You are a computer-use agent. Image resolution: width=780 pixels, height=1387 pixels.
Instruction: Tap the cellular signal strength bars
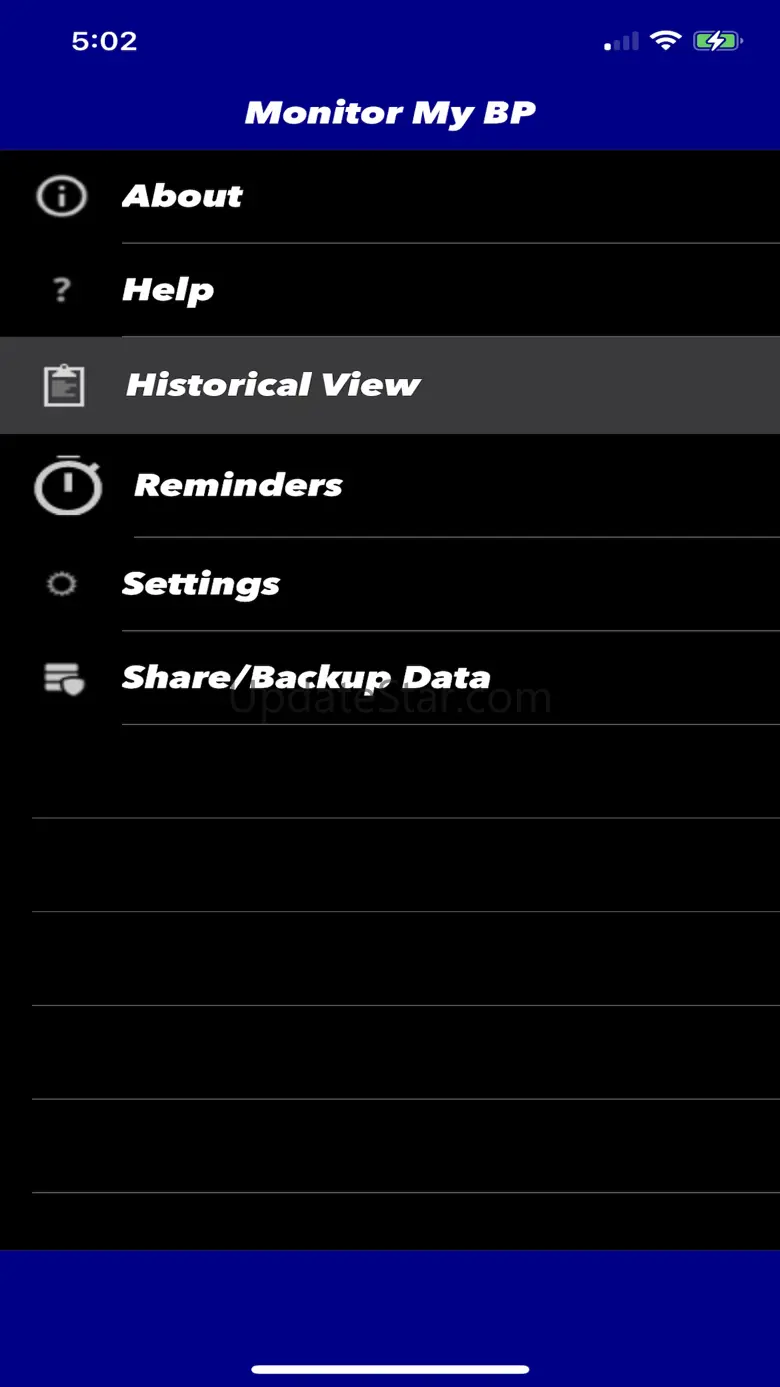click(622, 42)
